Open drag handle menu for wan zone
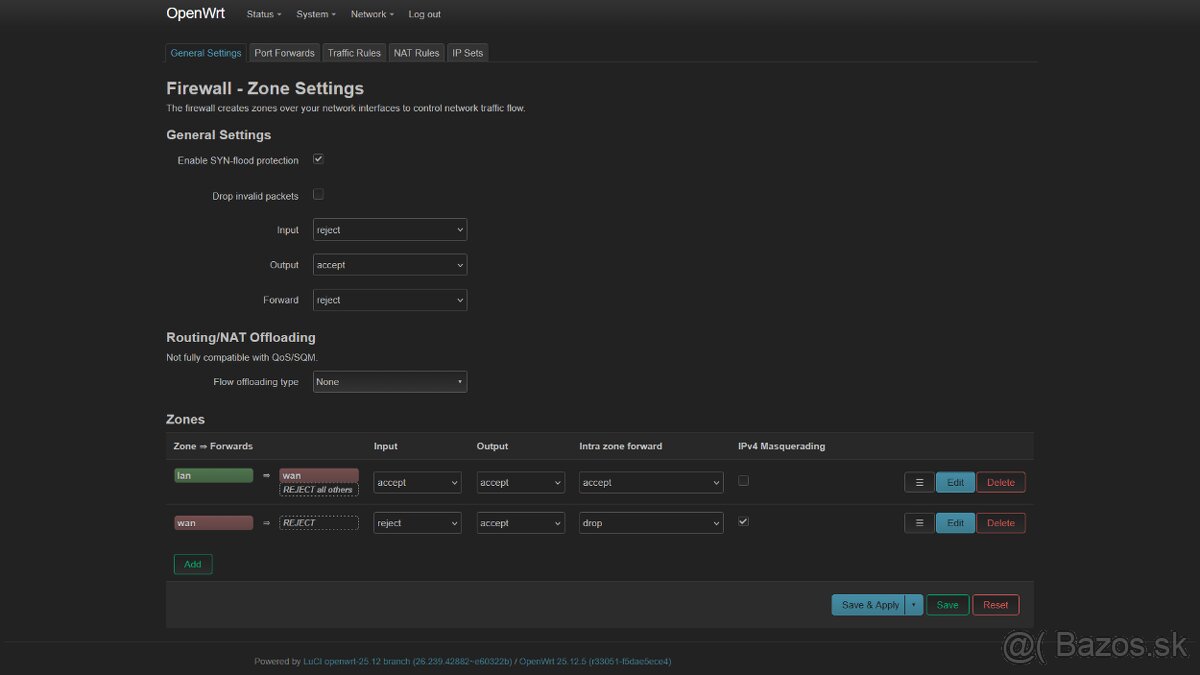This screenshot has width=1200, height=675. click(x=919, y=523)
